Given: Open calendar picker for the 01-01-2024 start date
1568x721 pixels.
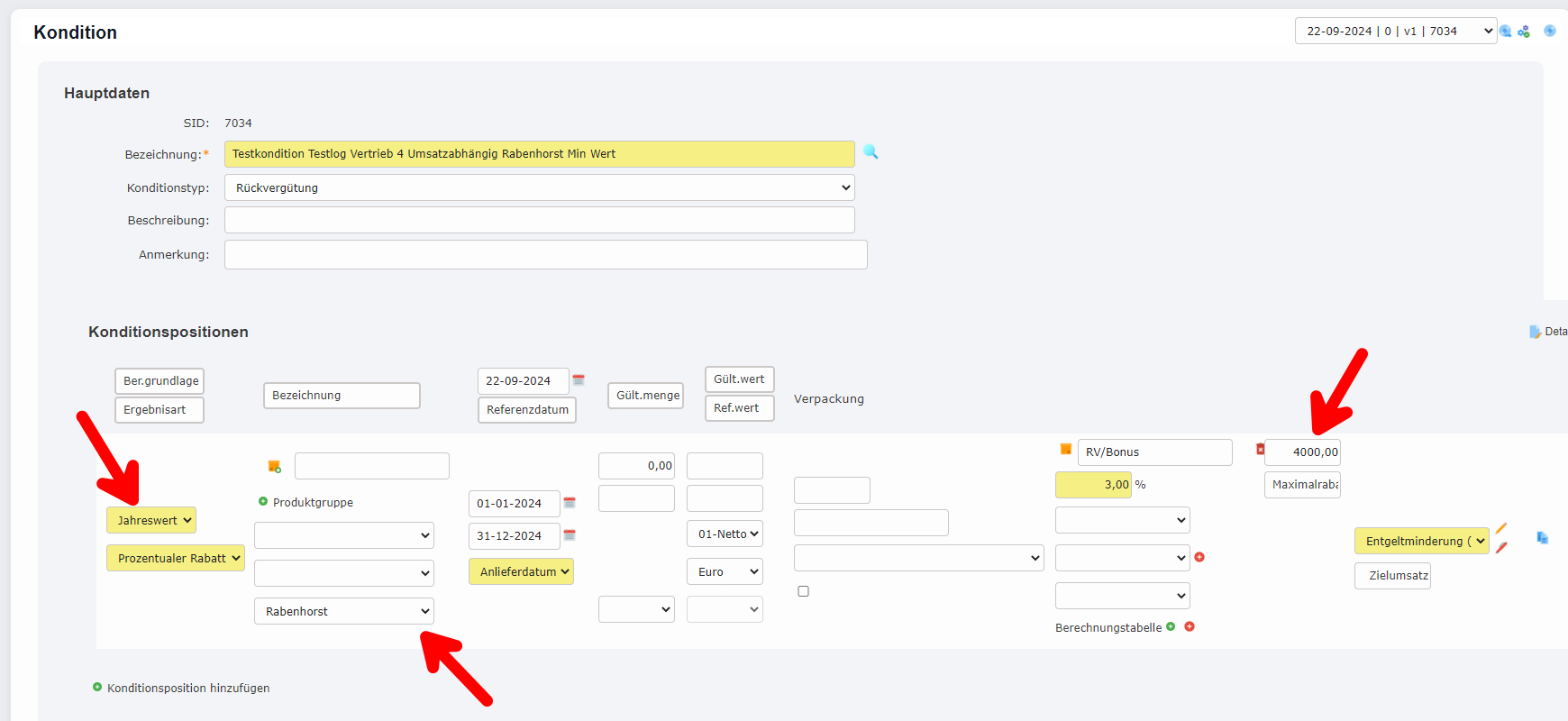Looking at the screenshot, I should coord(570,503).
